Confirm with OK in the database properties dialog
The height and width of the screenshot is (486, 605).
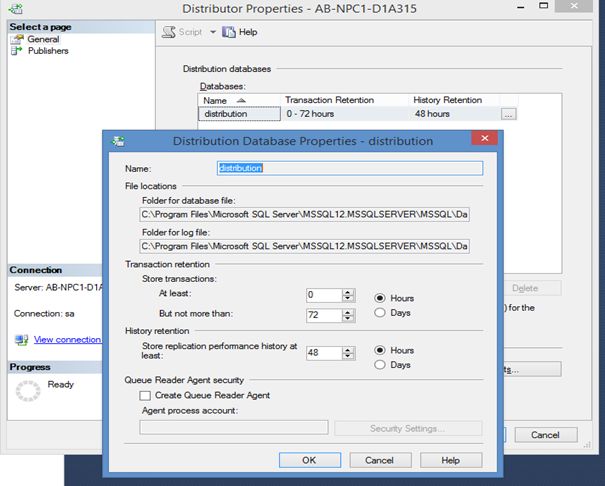pyautogui.click(x=309, y=460)
